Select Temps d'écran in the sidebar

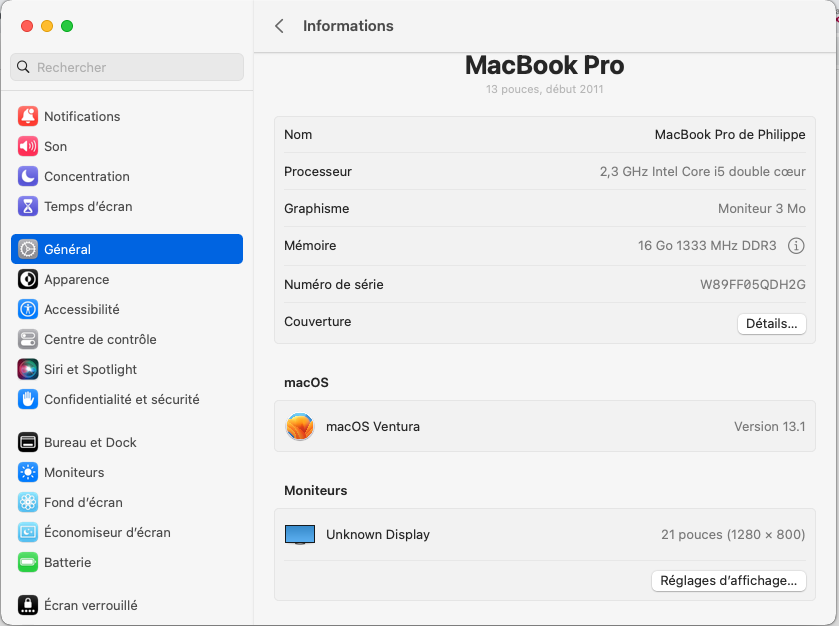127,206
